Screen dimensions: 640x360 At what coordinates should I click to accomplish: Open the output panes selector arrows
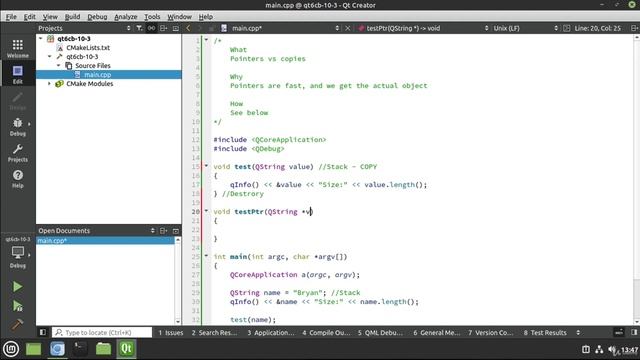tap(578, 332)
